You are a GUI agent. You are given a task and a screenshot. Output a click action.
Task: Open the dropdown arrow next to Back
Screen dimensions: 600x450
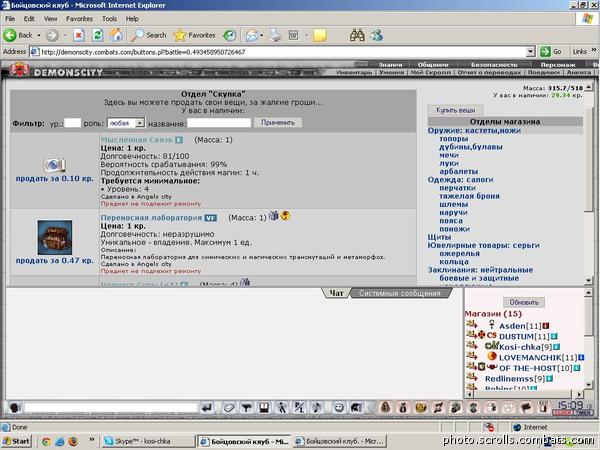[39, 35]
